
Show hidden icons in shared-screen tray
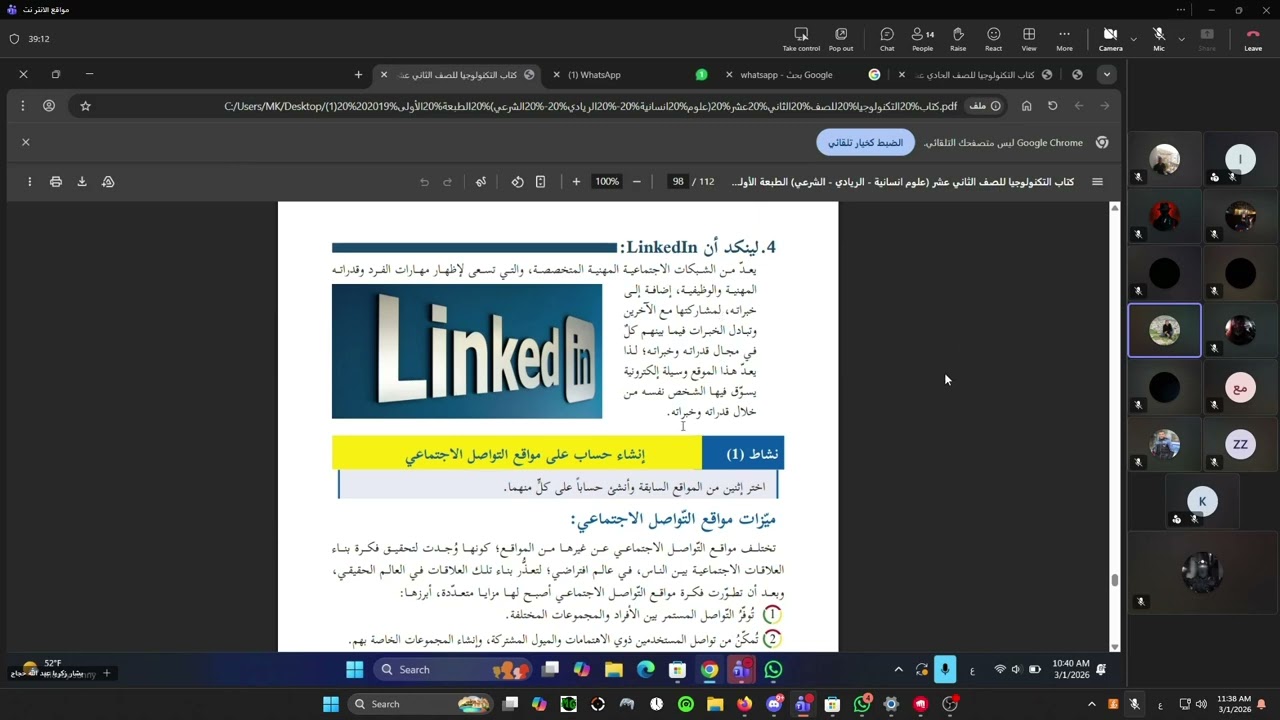(x=898, y=670)
